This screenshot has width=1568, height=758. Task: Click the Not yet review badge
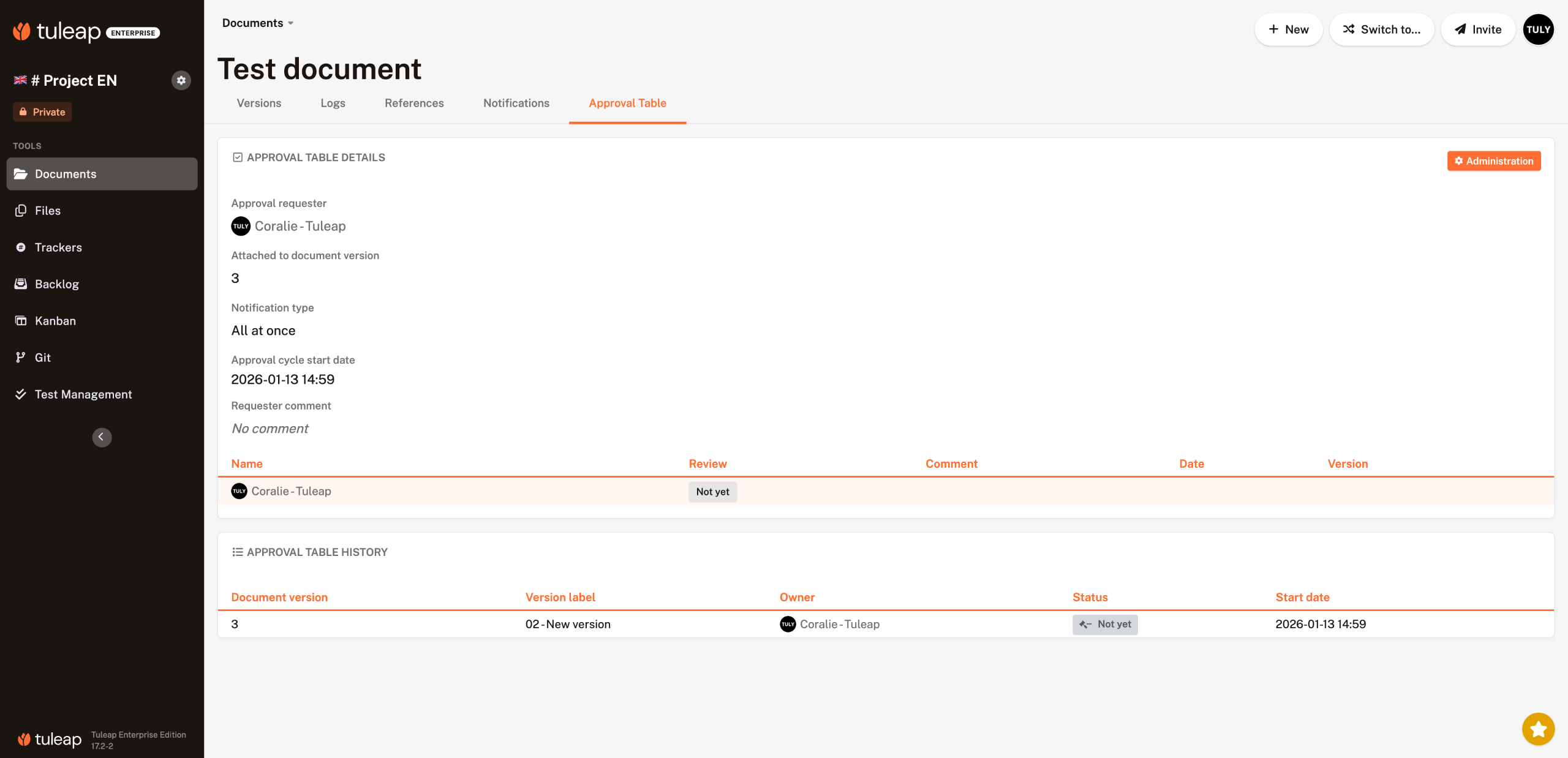pyautogui.click(x=712, y=492)
